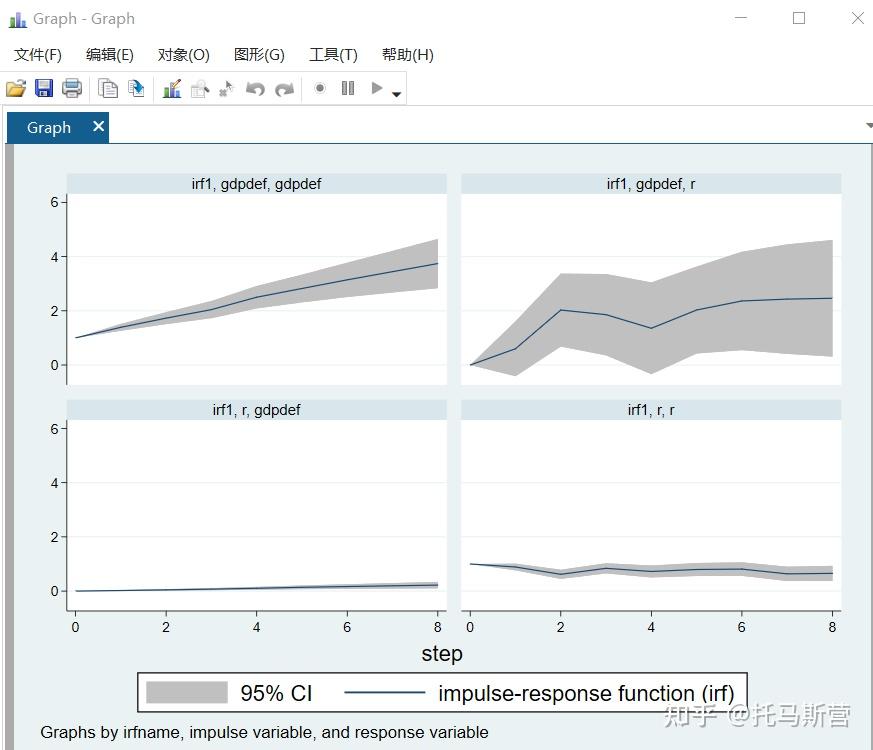873x750 pixels.
Task: Open the 工具(T) menu
Action: click(x=333, y=55)
